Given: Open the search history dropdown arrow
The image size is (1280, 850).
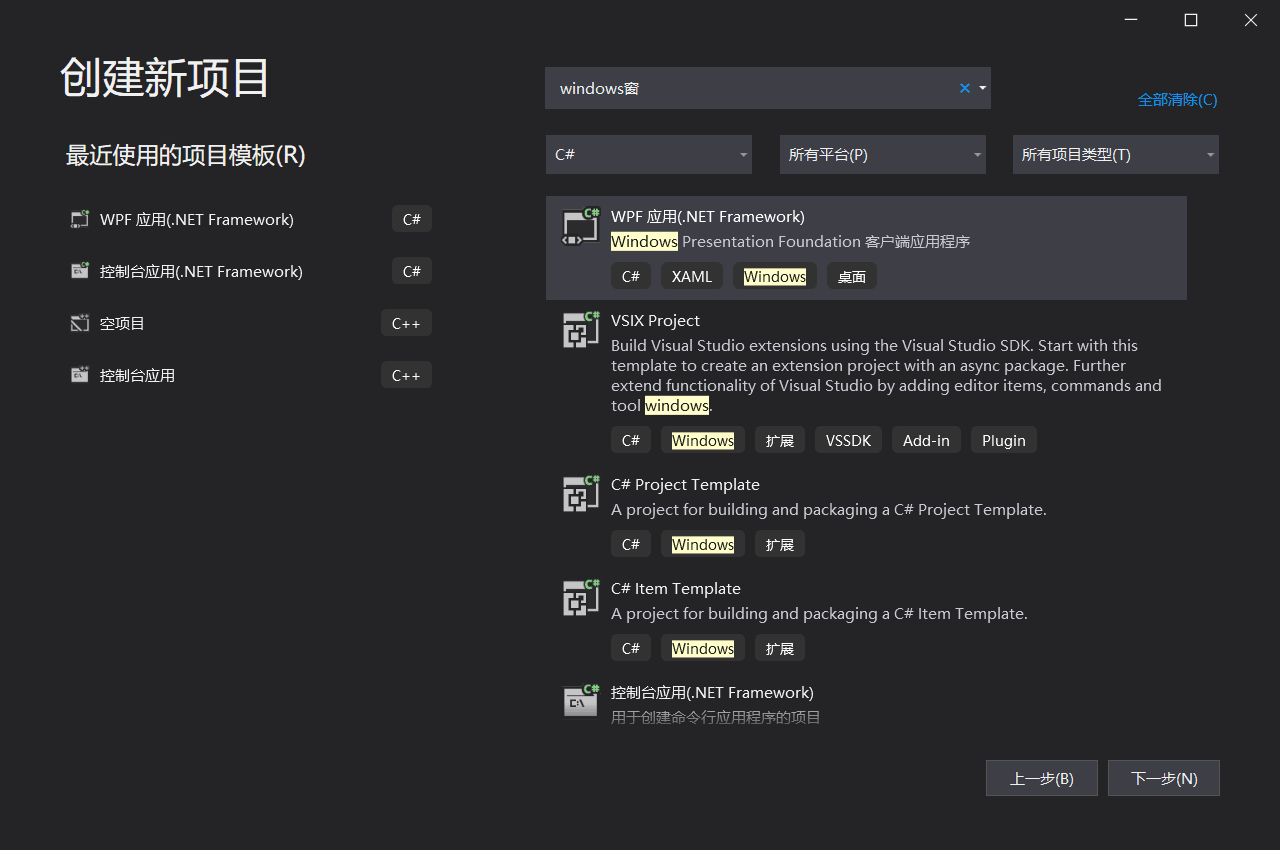Looking at the screenshot, I should pos(983,88).
